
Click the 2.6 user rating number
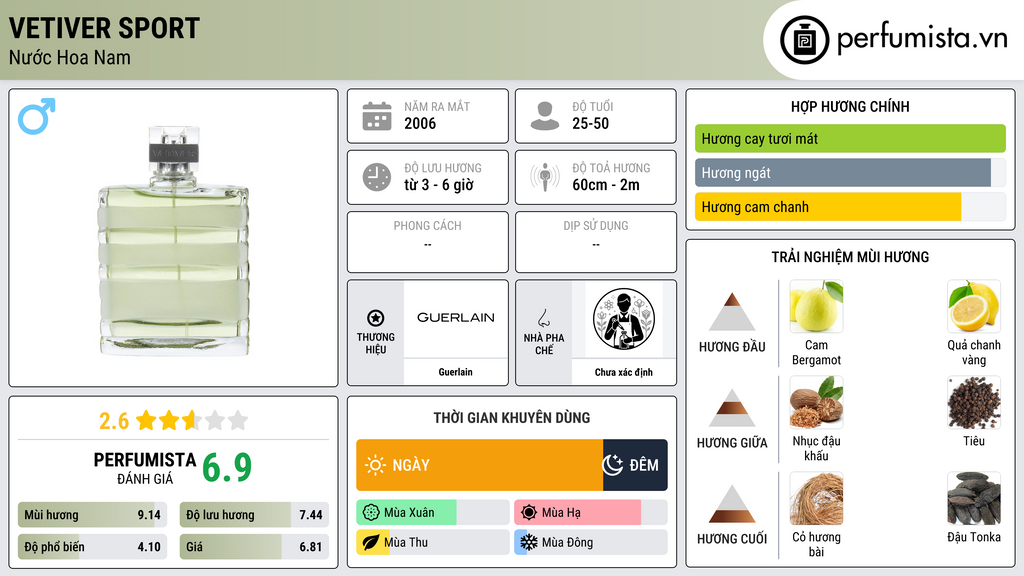pyautogui.click(x=114, y=421)
